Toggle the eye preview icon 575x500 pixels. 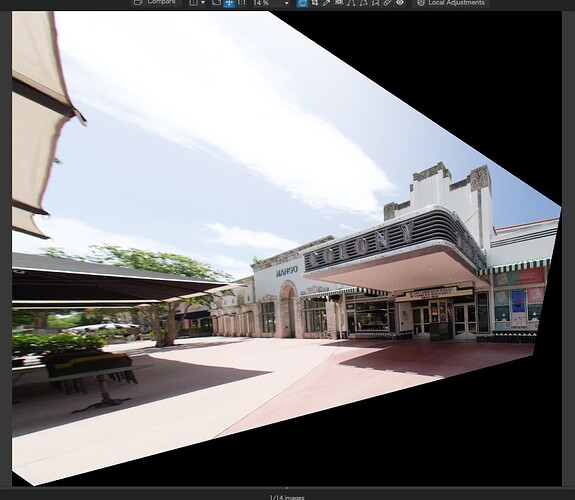[x=400, y=3]
